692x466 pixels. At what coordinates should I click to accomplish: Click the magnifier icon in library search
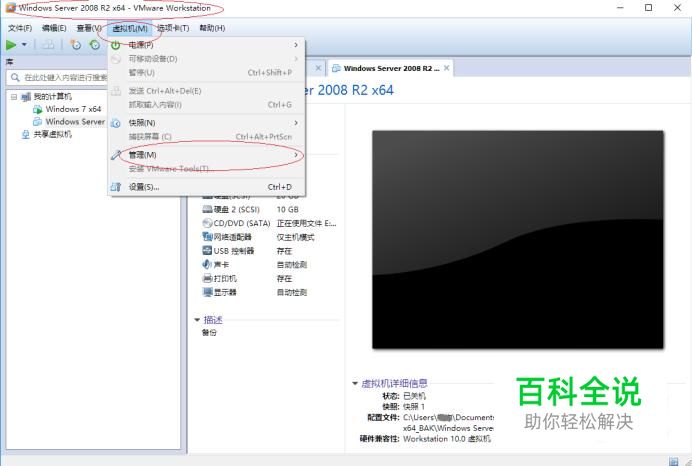pos(15,78)
